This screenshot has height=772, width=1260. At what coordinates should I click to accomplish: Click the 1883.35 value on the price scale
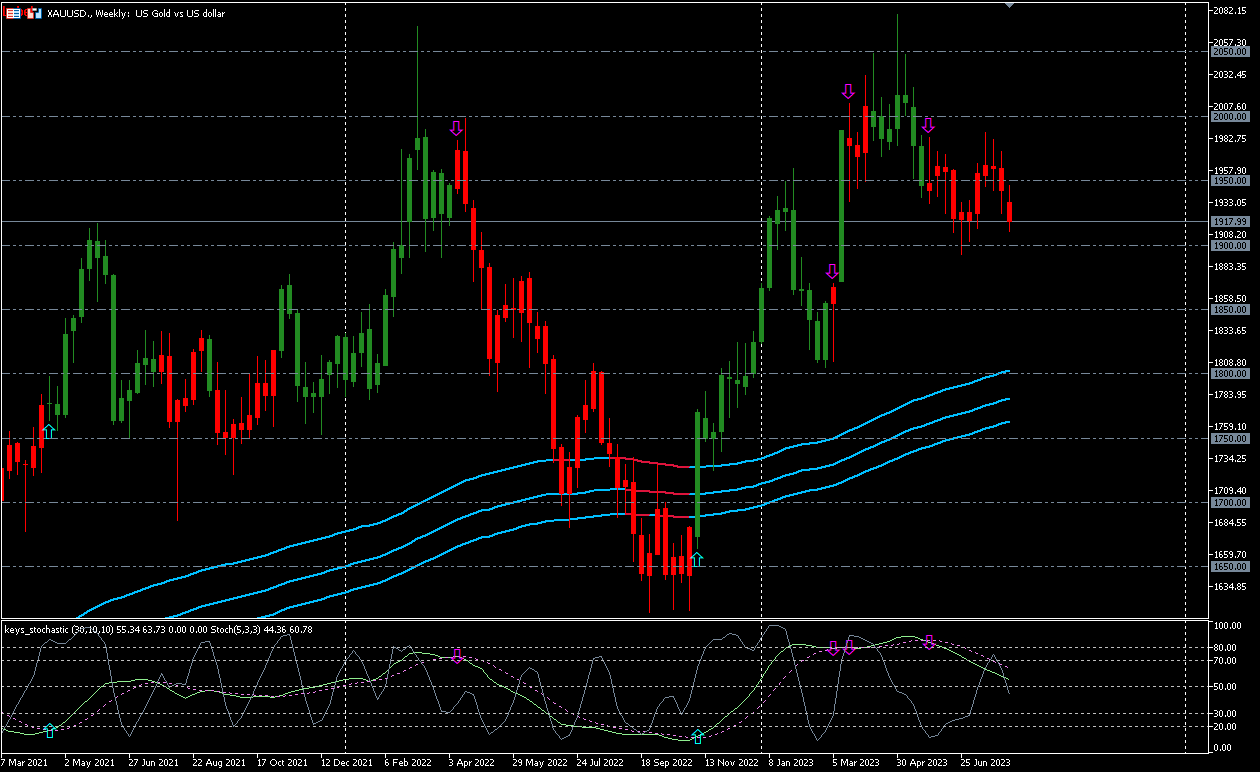tap(1229, 266)
